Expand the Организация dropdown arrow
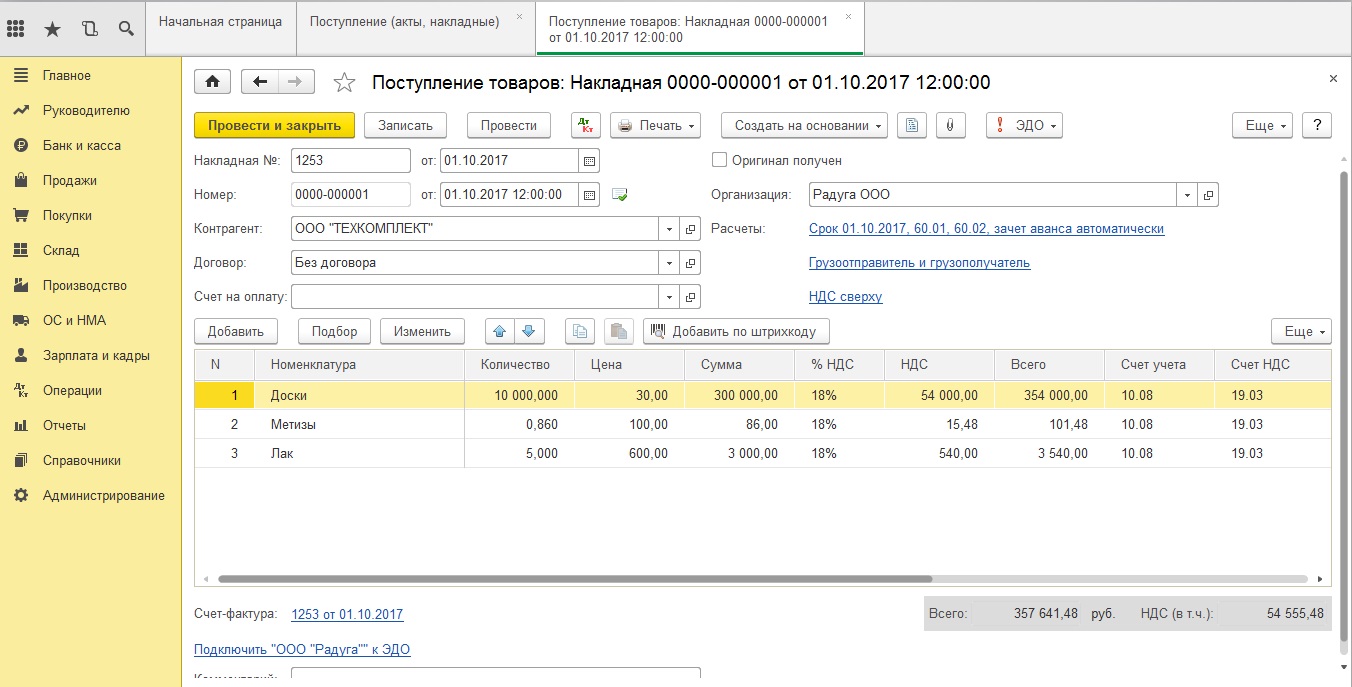The image size is (1352, 687). (x=1187, y=195)
